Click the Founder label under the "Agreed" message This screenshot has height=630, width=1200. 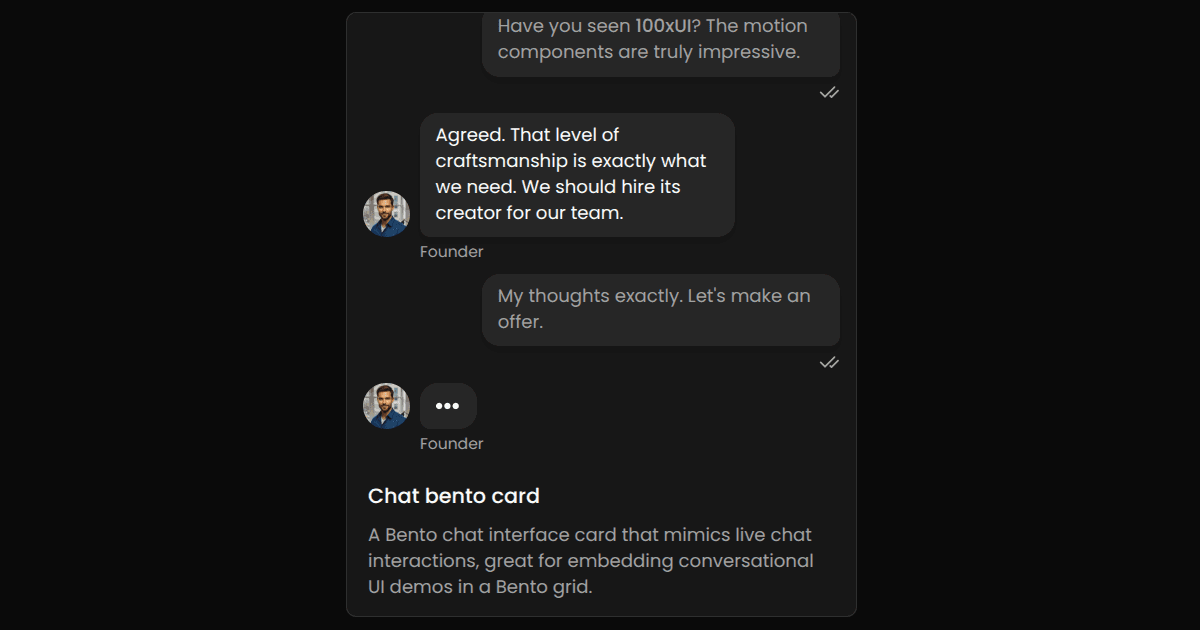click(x=451, y=252)
